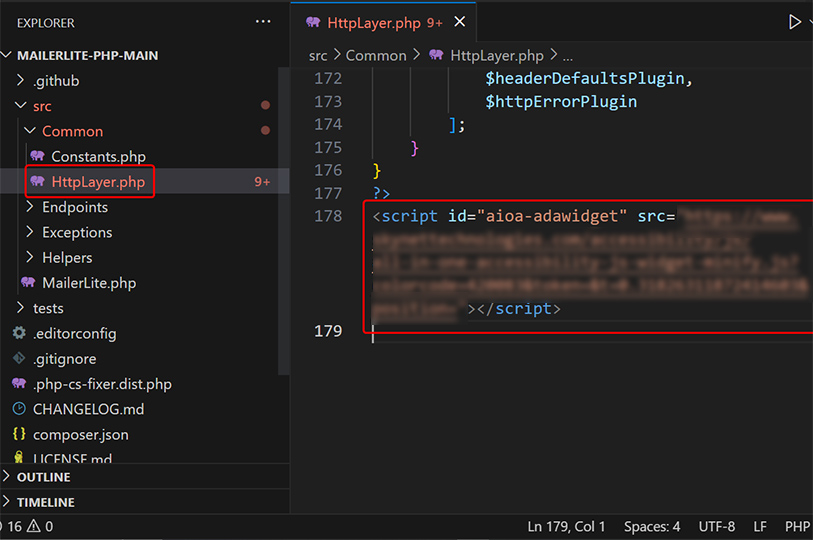Click the diamond icon beside .gitignore
This screenshot has height=540, width=813.
point(19,359)
